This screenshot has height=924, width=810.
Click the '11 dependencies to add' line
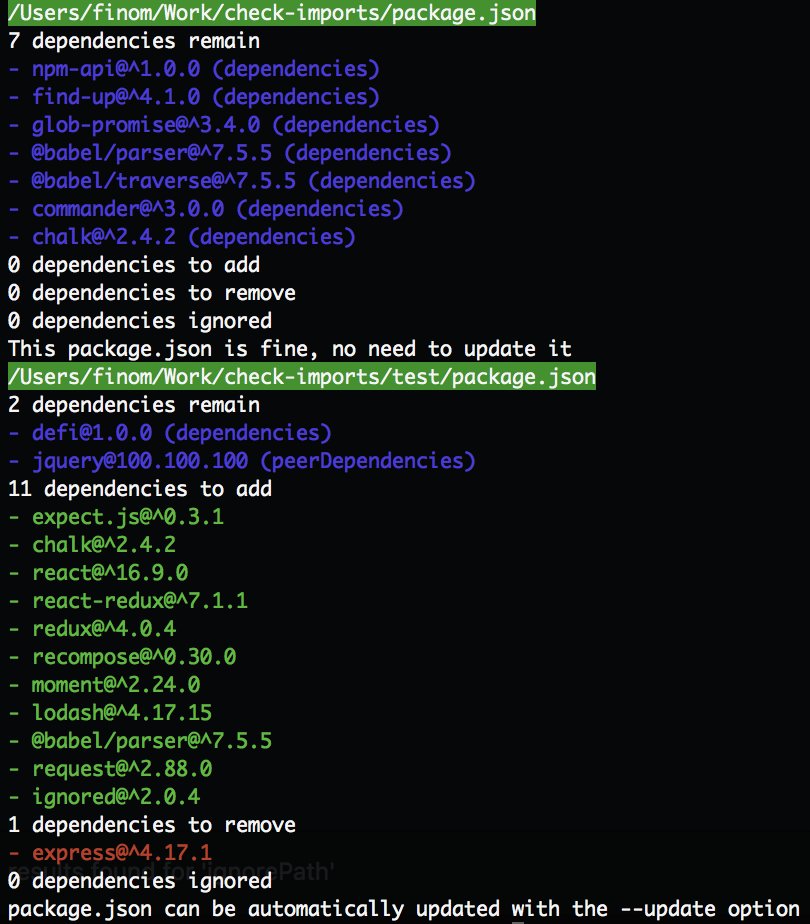(x=140, y=489)
